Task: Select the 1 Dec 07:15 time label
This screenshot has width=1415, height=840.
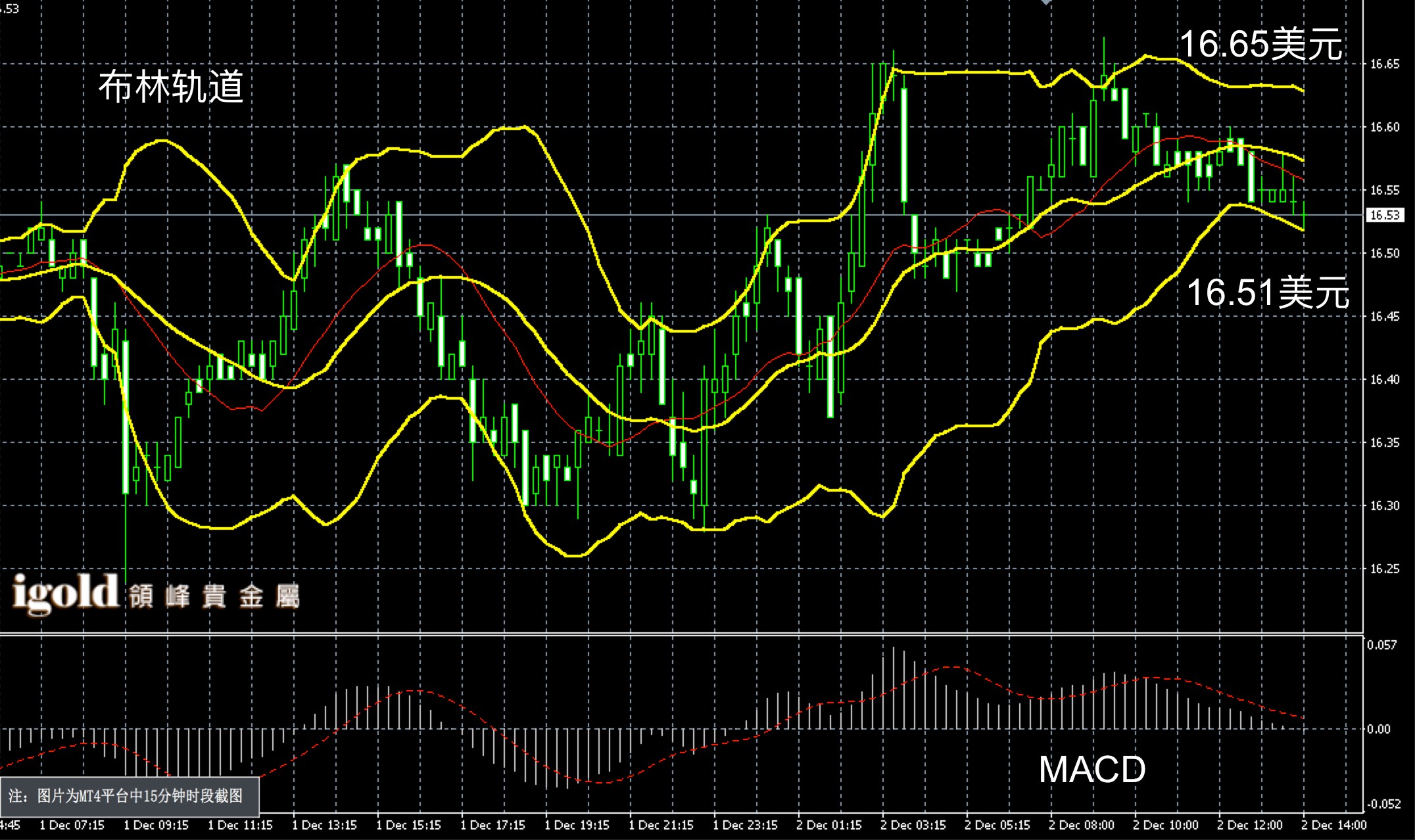Action: tap(72, 825)
